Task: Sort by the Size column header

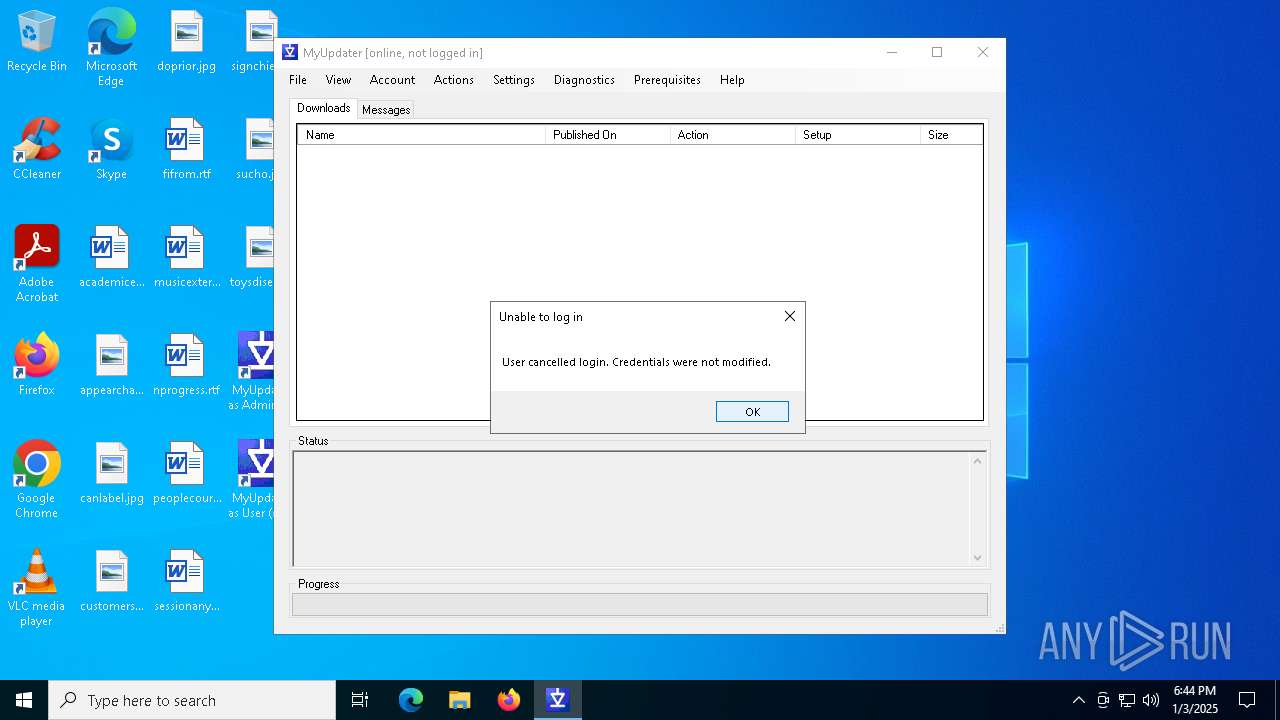Action: [951, 135]
